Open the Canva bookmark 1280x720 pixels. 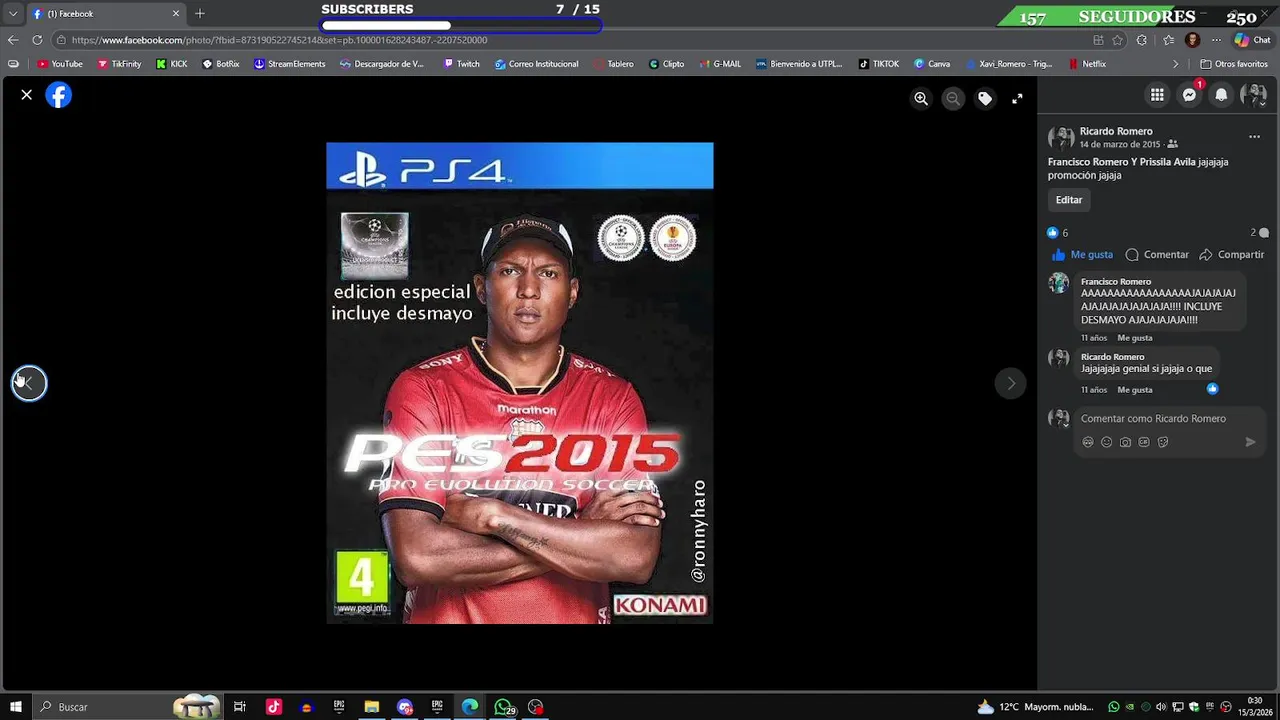point(932,64)
